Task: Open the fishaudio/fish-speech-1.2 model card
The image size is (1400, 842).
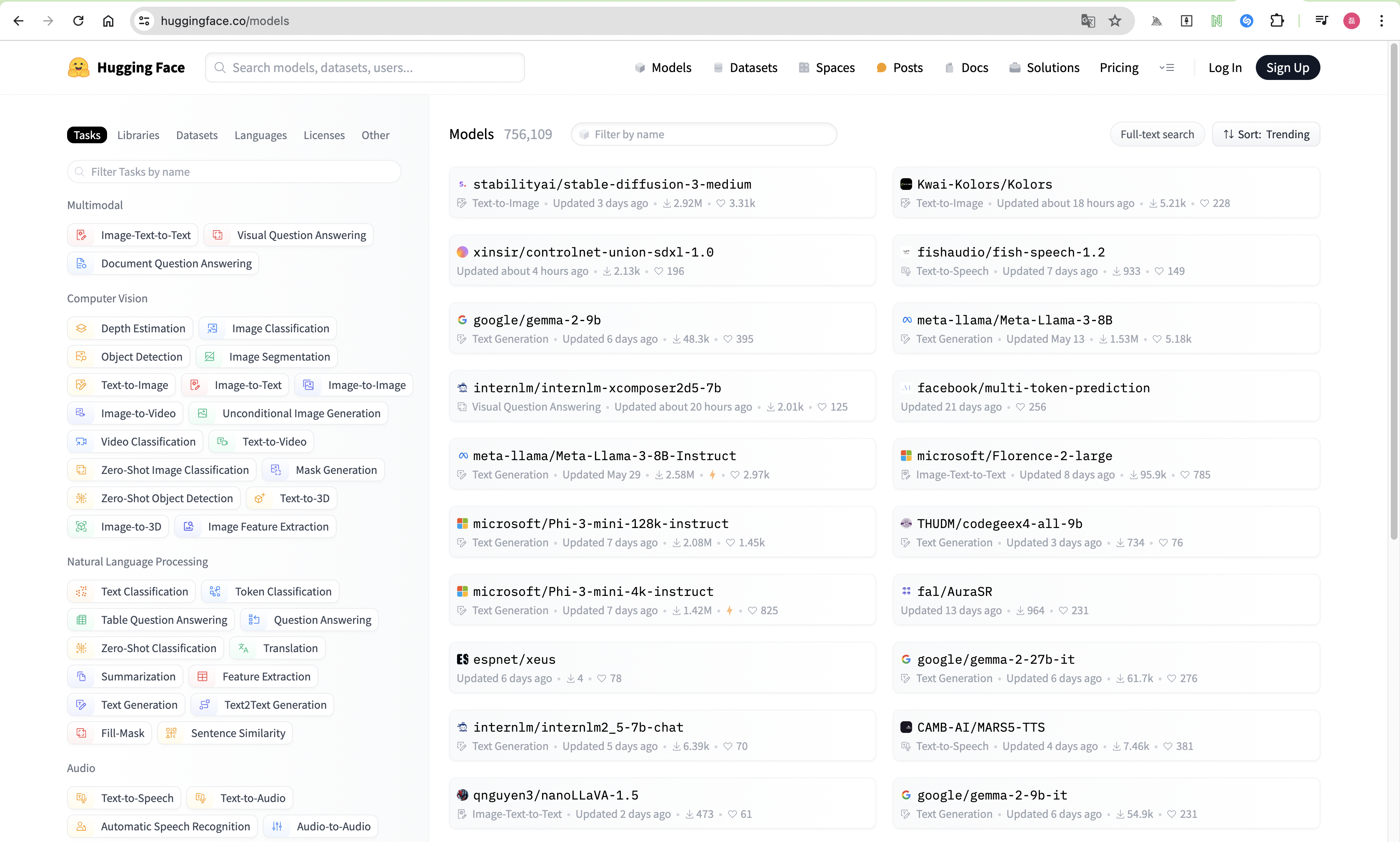Action: [x=1106, y=260]
